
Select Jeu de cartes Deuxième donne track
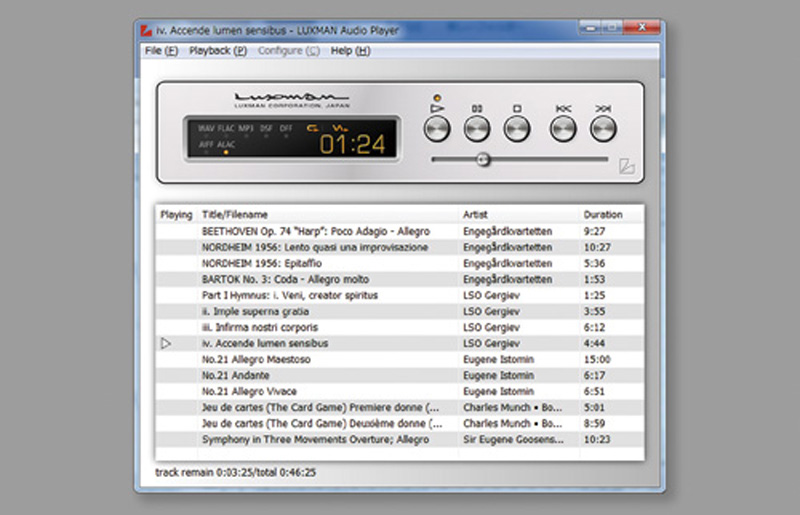click(399, 423)
